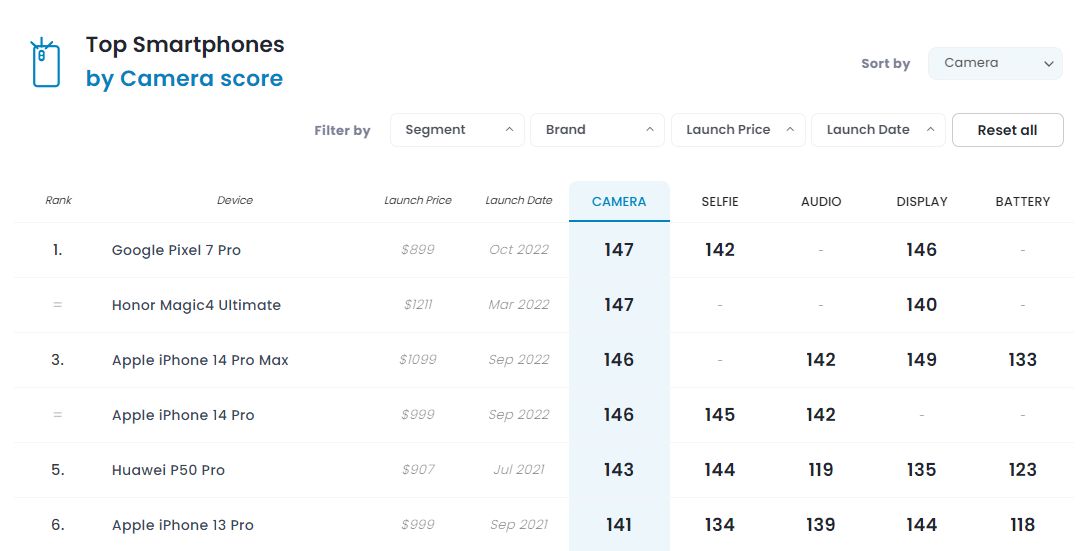Image resolution: width=1081 pixels, height=551 pixels.
Task: Click iPhone 14 Pro selfie score 145
Action: pyautogui.click(x=720, y=415)
